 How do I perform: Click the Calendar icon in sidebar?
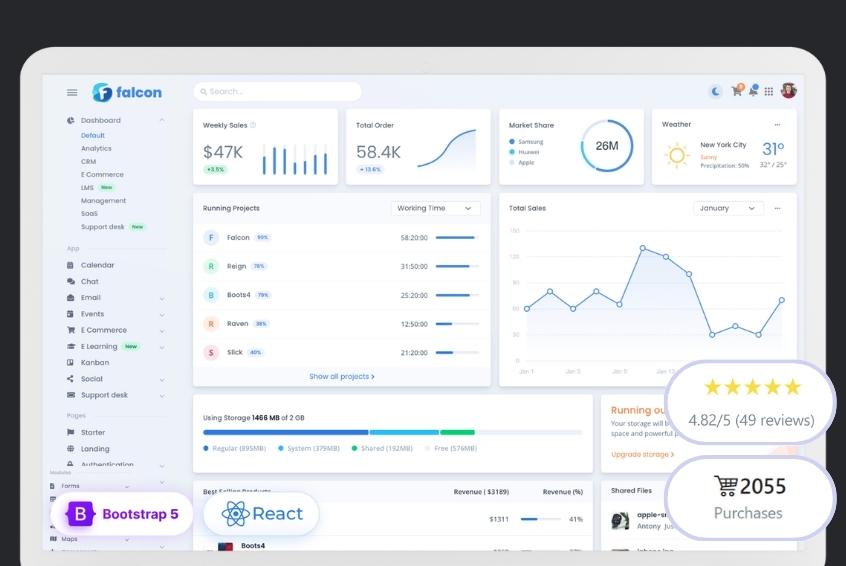coord(70,265)
